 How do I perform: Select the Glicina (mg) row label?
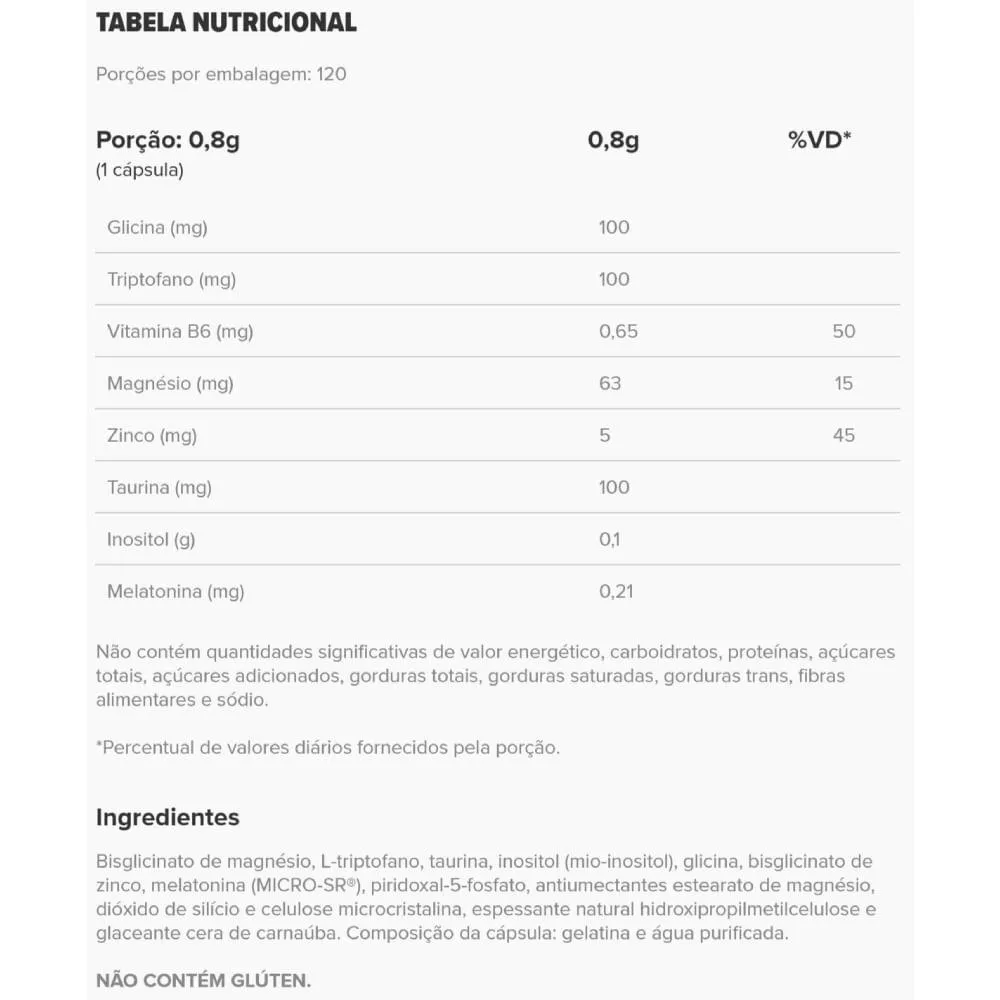[x=157, y=227]
